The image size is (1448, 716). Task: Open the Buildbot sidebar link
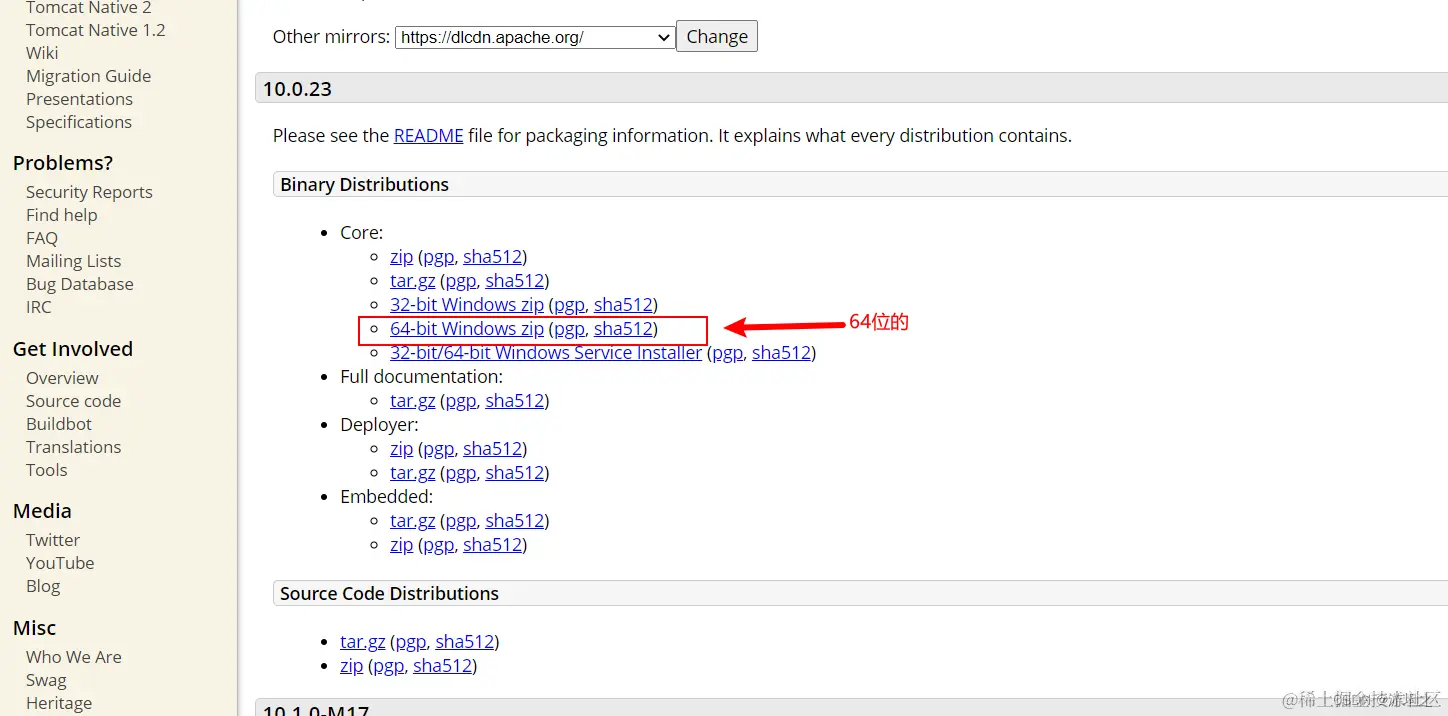[59, 424]
